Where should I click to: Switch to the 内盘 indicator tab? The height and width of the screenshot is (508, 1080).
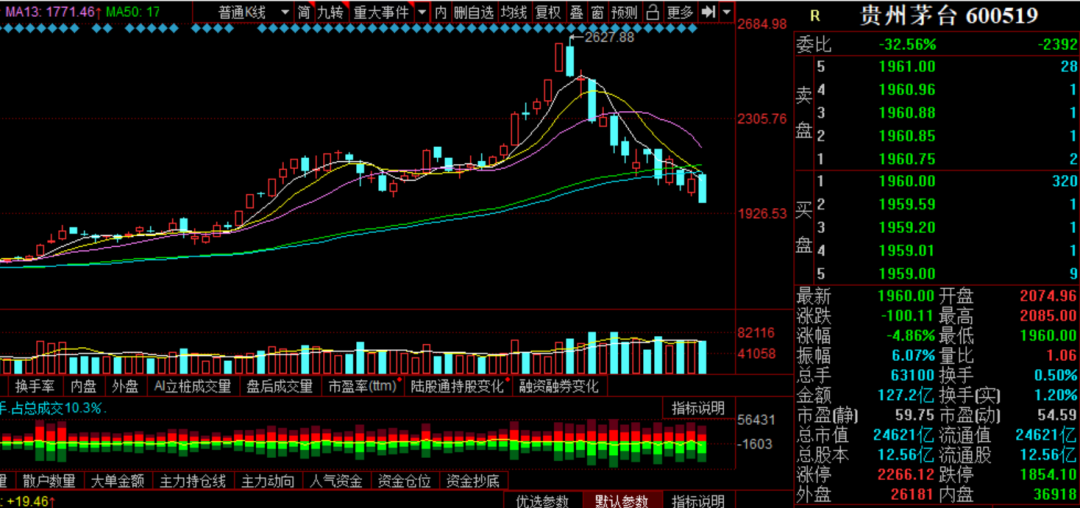(x=85, y=386)
